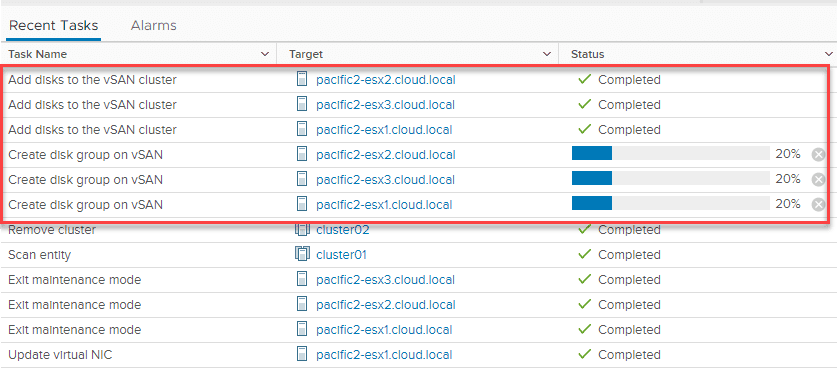Screen dimensions: 837x369
Task: Select Create disk group on vSAN for esx2
Action: pos(85,155)
